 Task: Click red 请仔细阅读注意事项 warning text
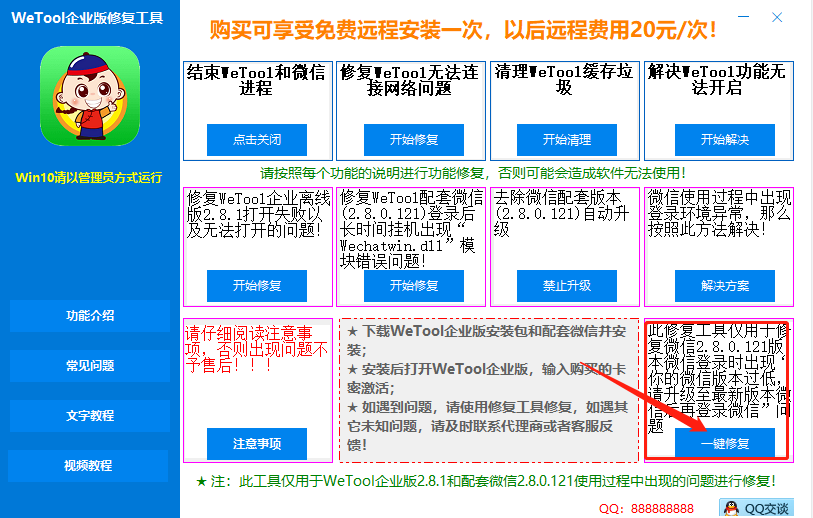257,349
